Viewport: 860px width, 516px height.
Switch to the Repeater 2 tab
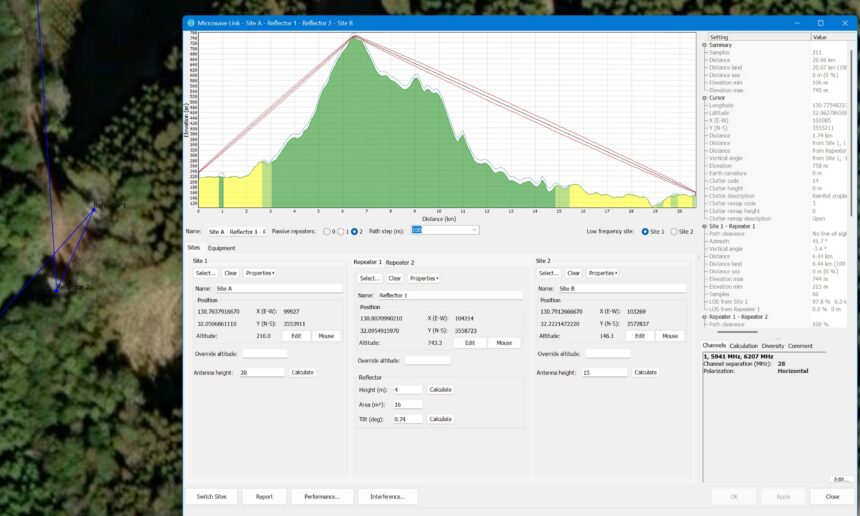click(400, 262)
